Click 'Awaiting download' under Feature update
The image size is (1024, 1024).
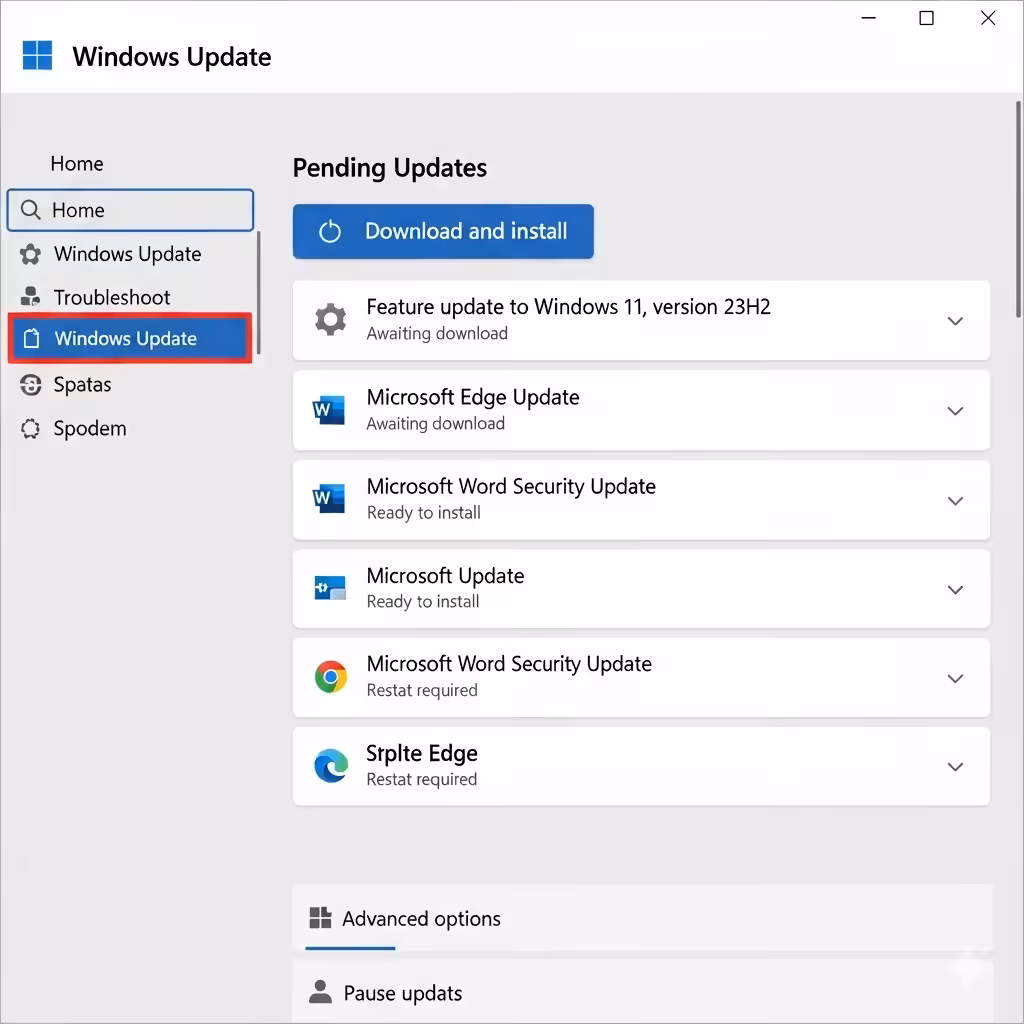(437, 333)
